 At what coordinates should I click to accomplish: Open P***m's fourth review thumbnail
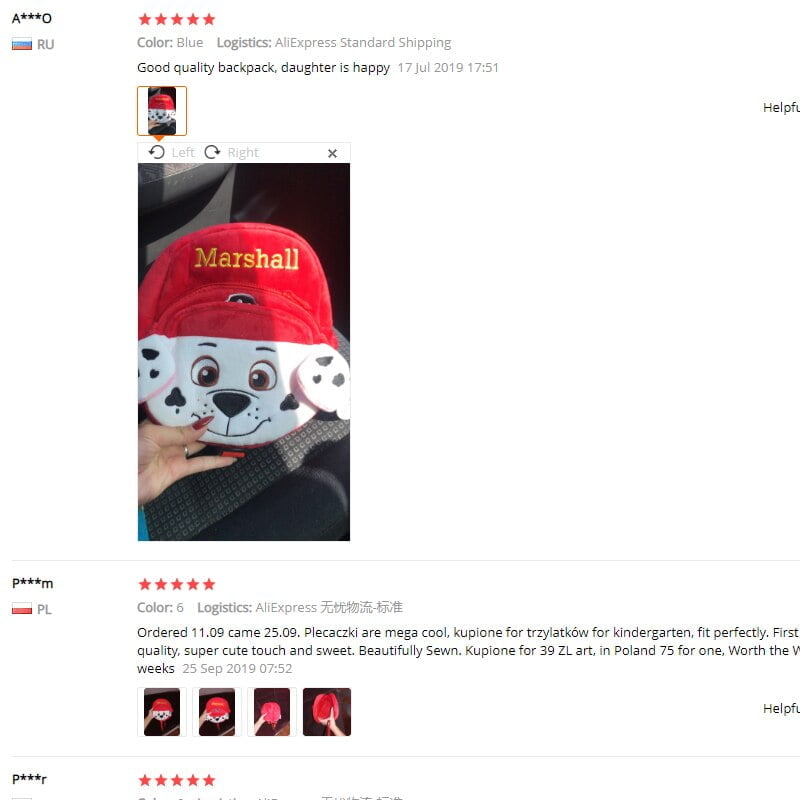[x=327, y=712]
